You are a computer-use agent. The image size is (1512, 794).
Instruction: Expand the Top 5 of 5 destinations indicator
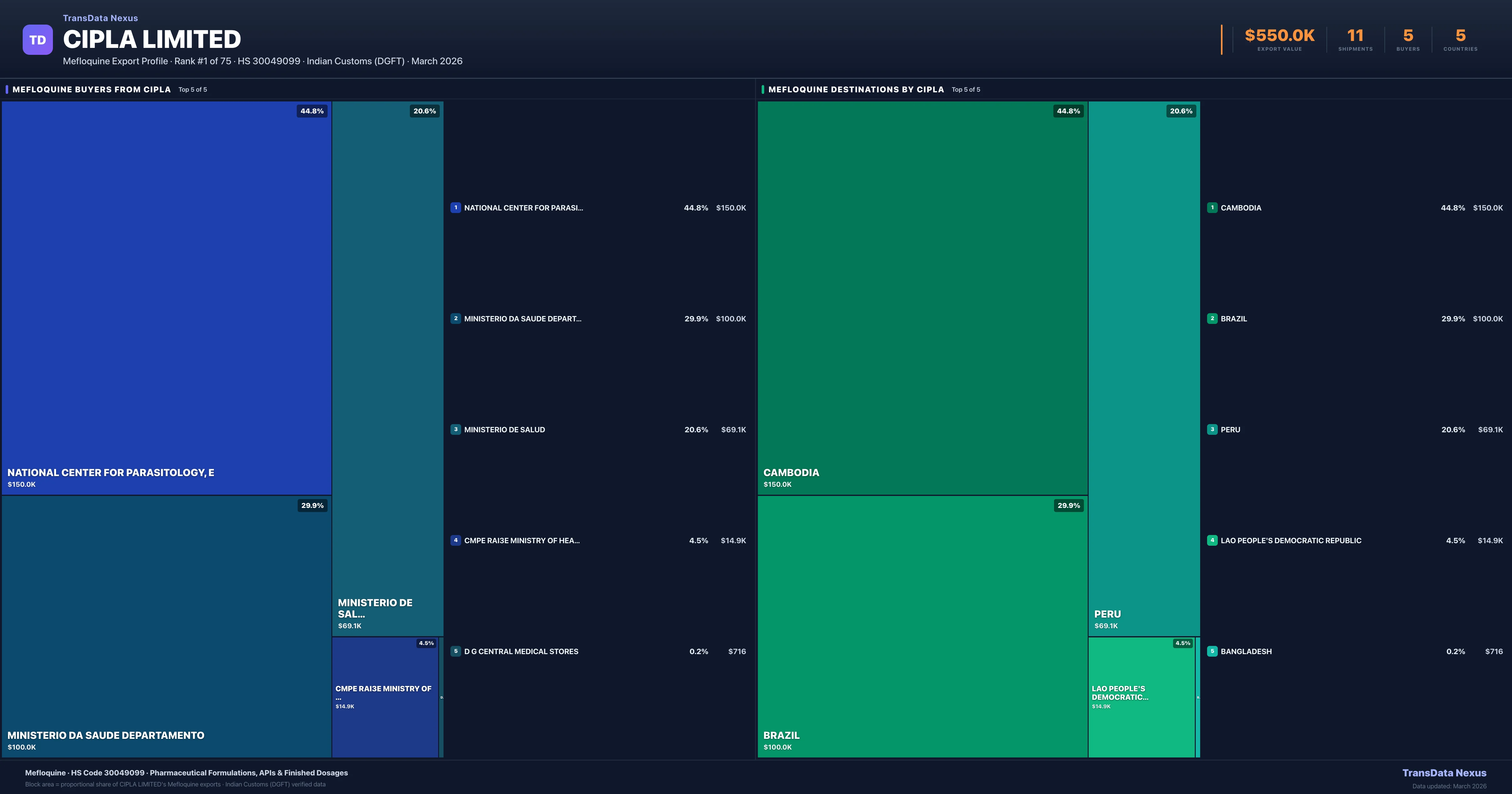[965, 89]
